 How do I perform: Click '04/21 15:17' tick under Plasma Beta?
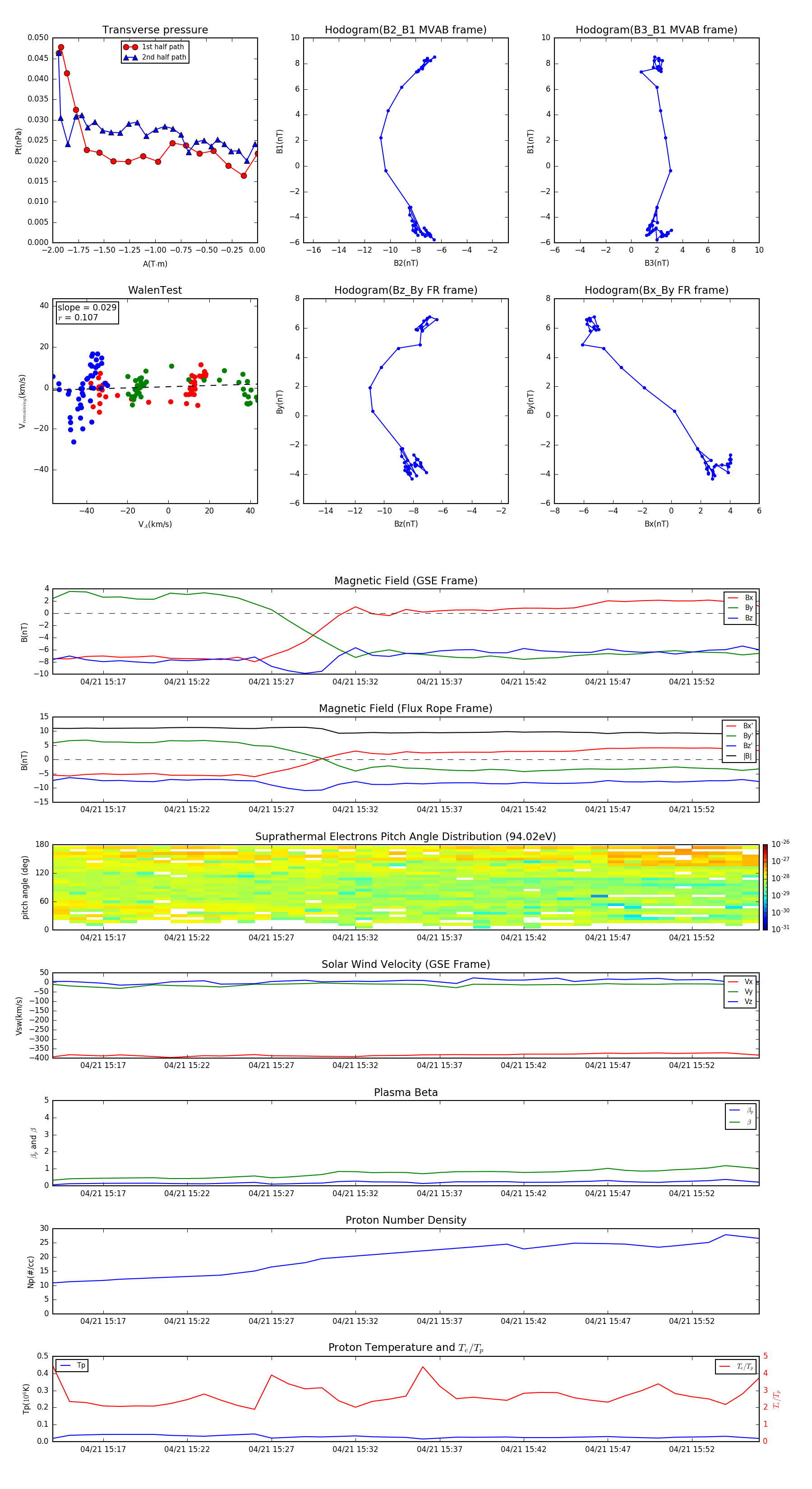(x=103, y=1193)
